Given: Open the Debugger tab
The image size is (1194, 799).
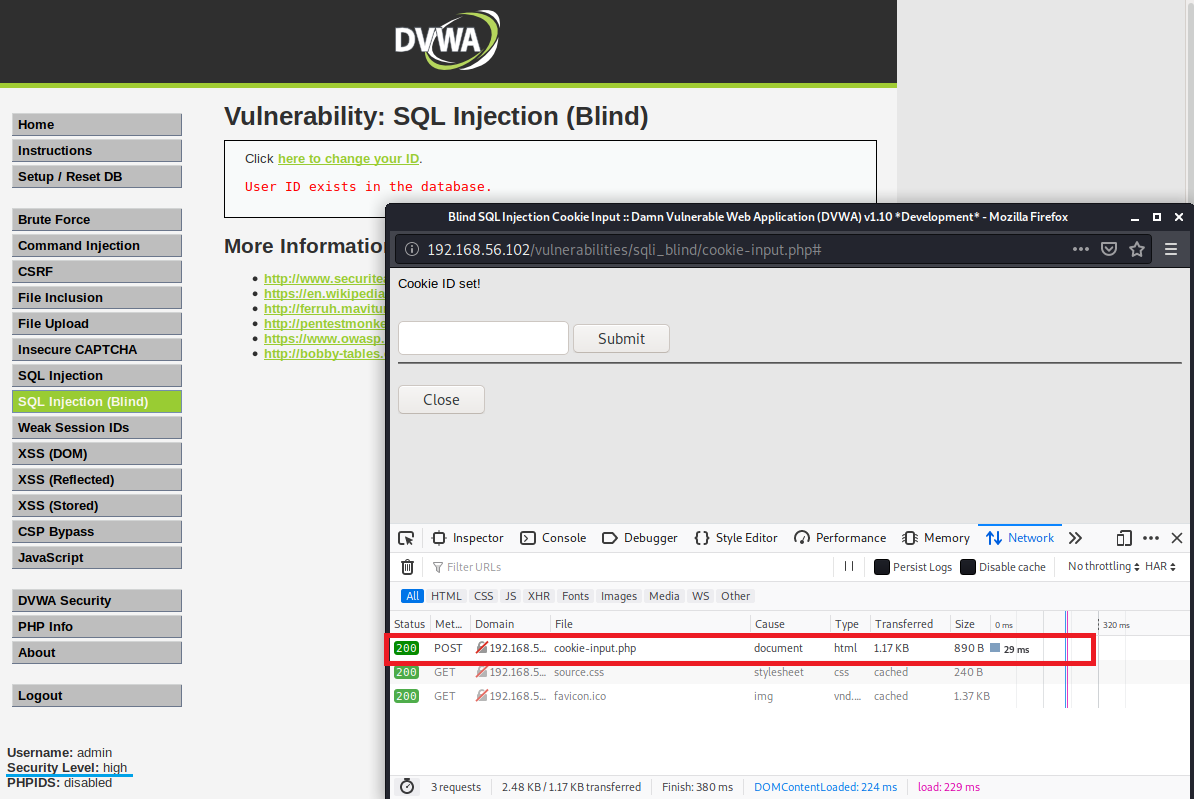Looking at the screenshot, I should [639, 538].
